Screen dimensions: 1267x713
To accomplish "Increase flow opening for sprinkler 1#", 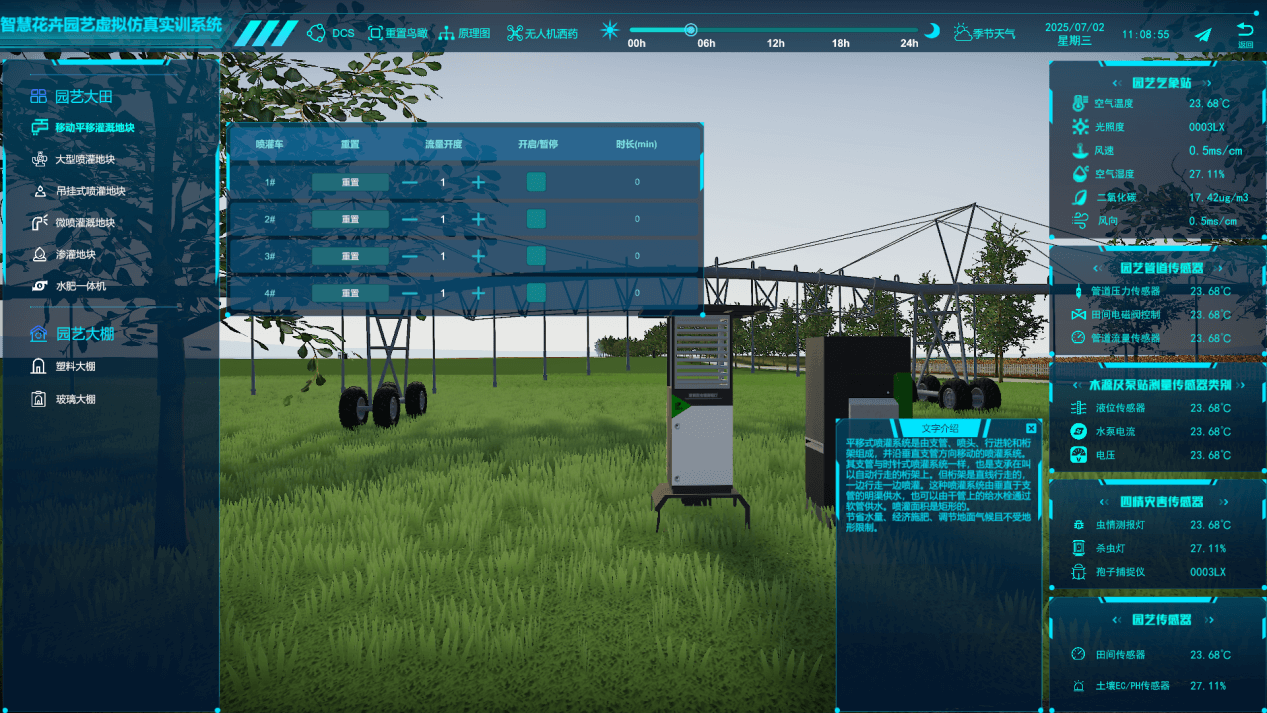I will pyautogui.click(x=478, y=182).
